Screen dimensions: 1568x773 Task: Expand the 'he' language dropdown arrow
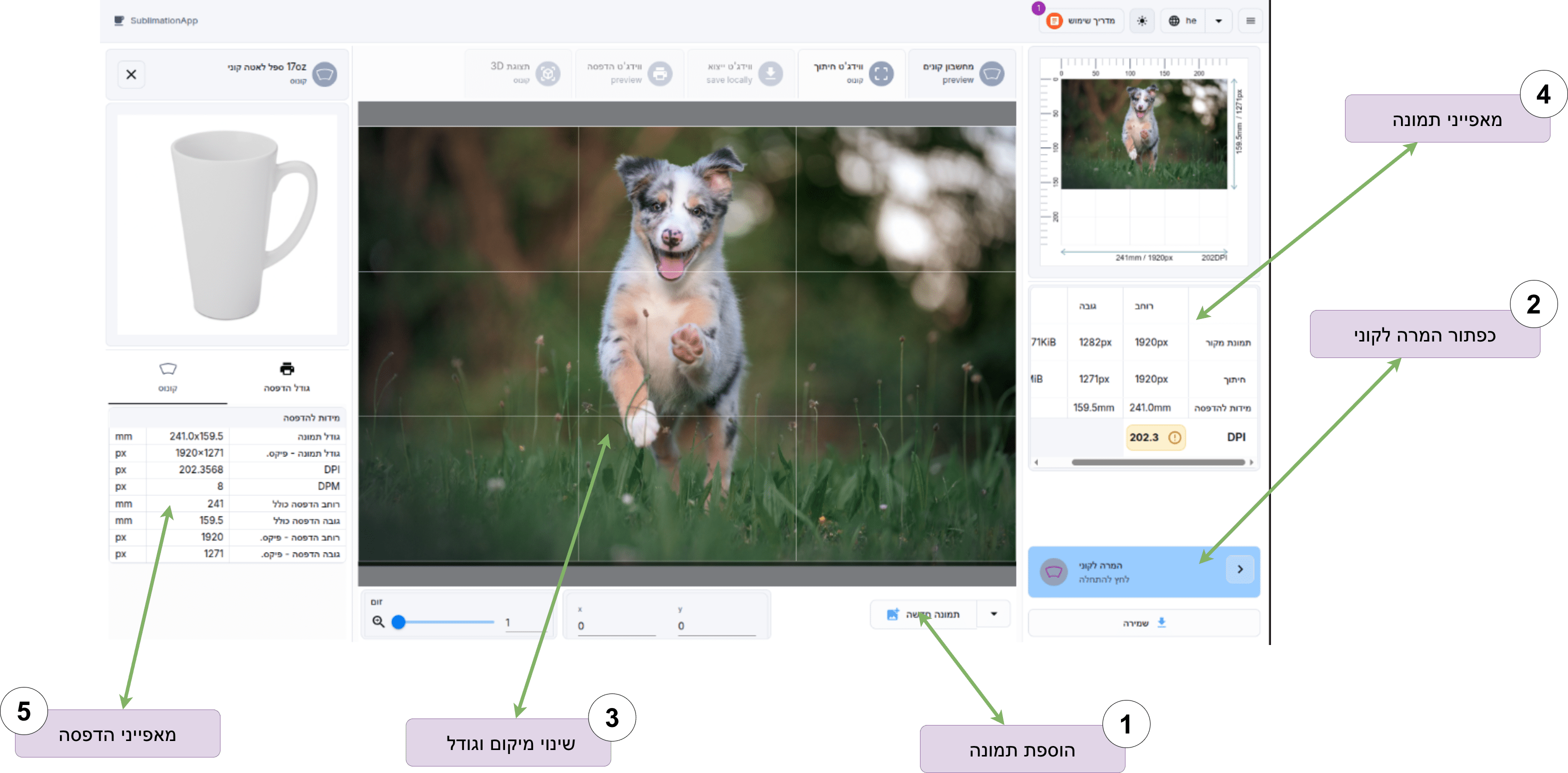click(x=1218, y=20)
